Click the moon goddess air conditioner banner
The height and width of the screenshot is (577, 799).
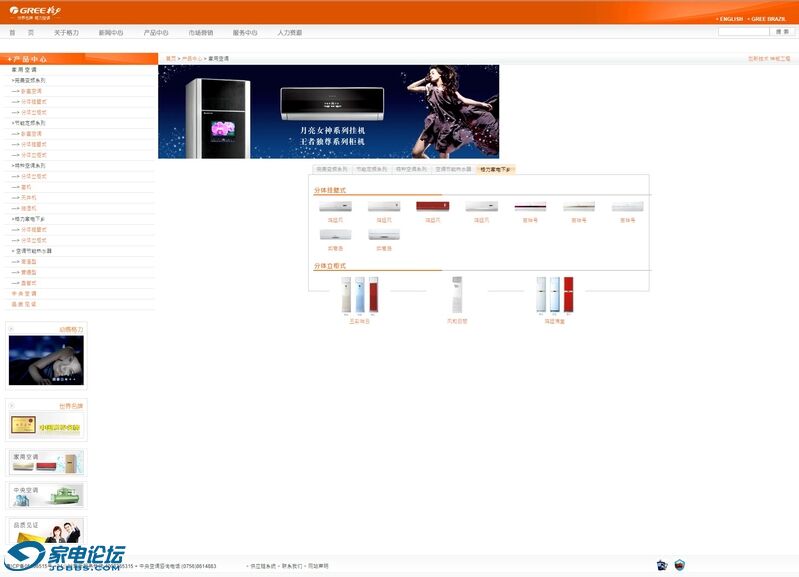[329, 112]
